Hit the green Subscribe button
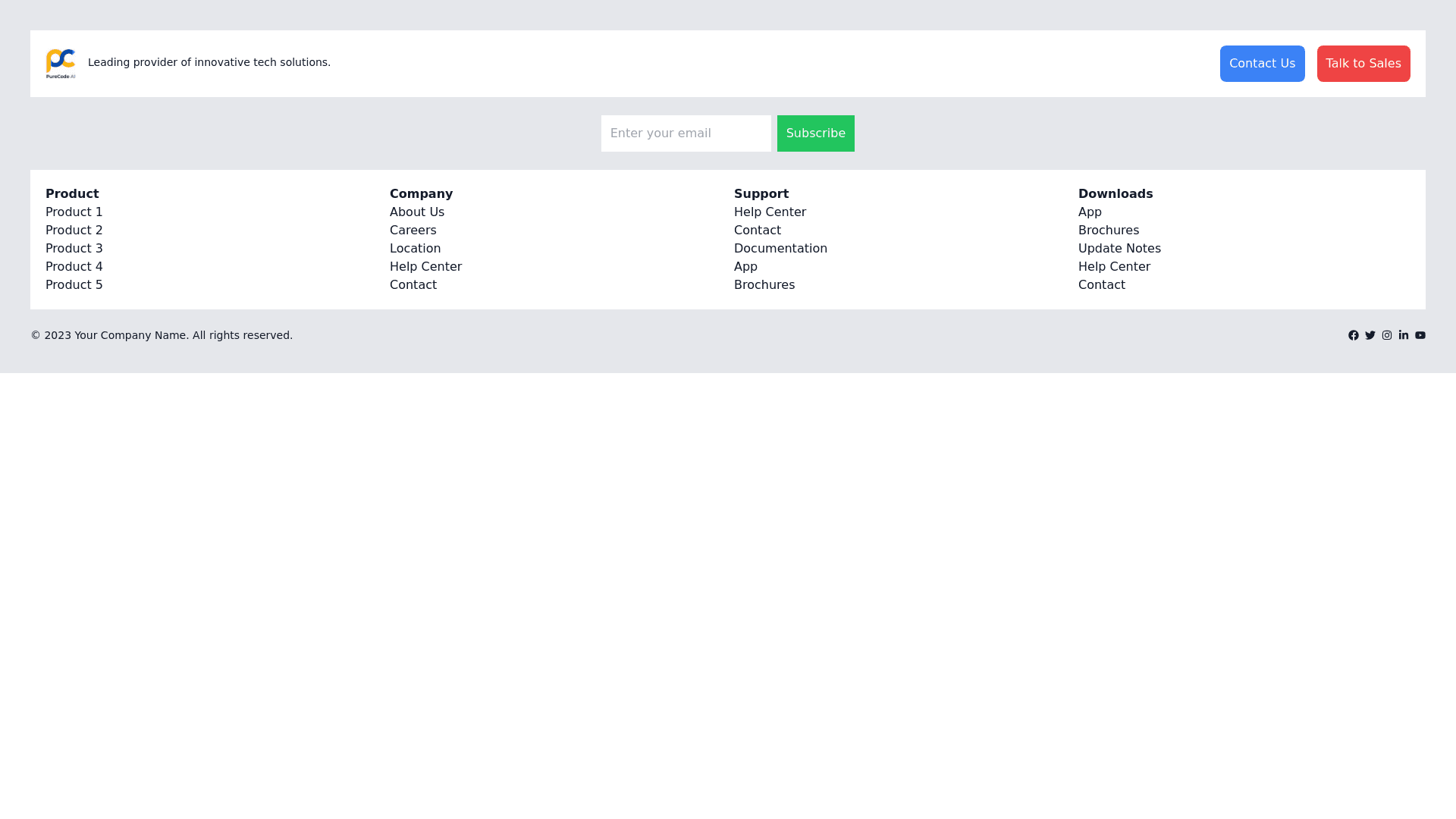 [x=815, y=133]
